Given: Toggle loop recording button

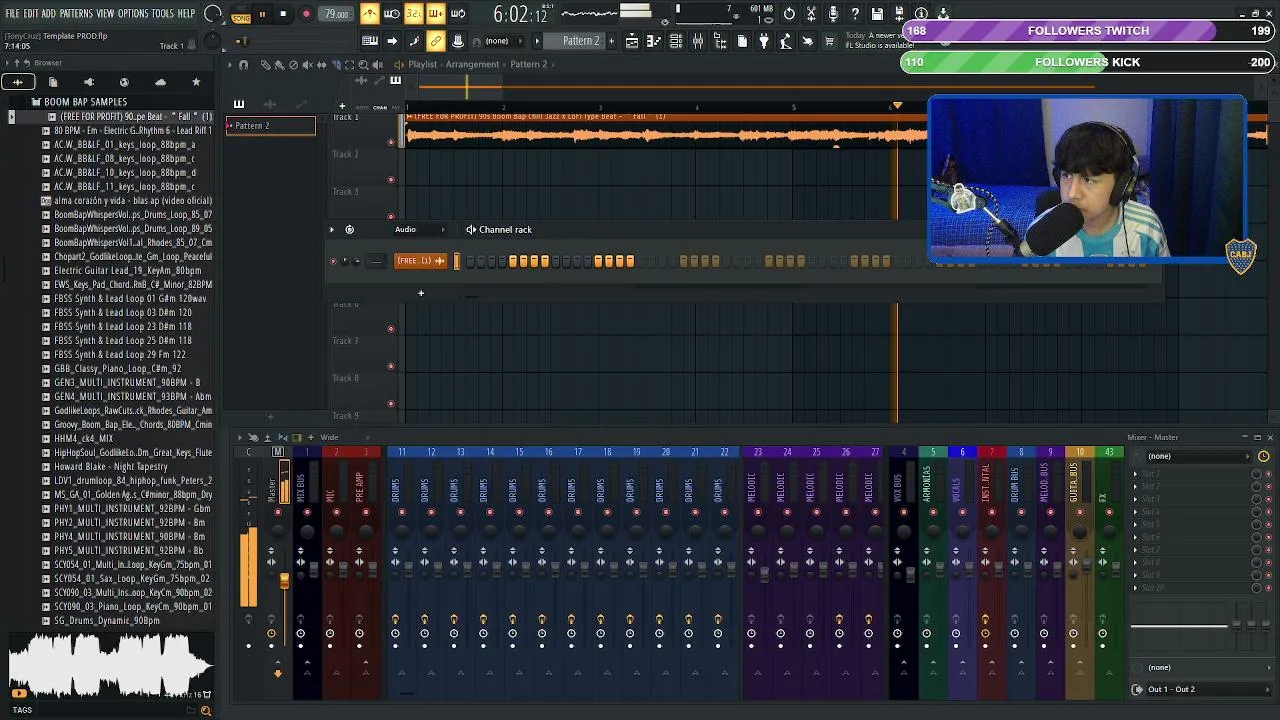Looking at the screenshot, I should [457, 14].
